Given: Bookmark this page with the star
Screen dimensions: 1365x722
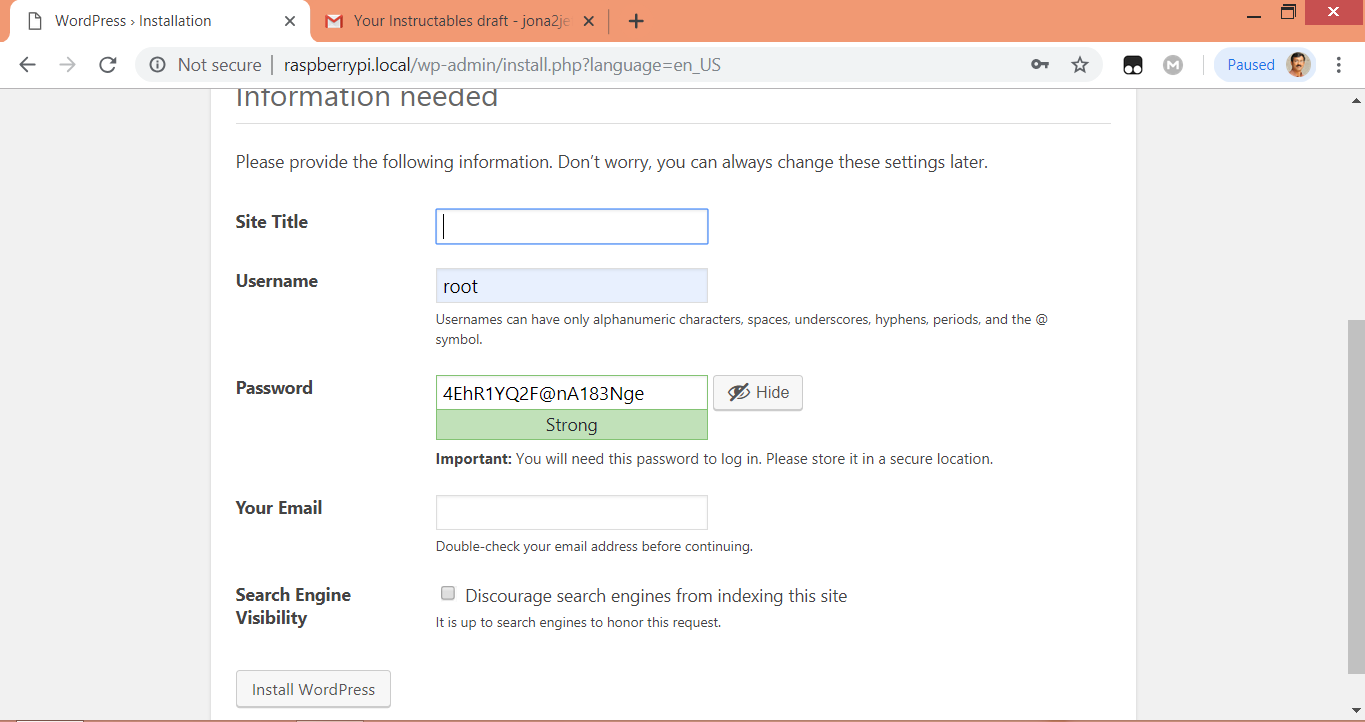Looking at the screenshot, I should pos(1080,65).
